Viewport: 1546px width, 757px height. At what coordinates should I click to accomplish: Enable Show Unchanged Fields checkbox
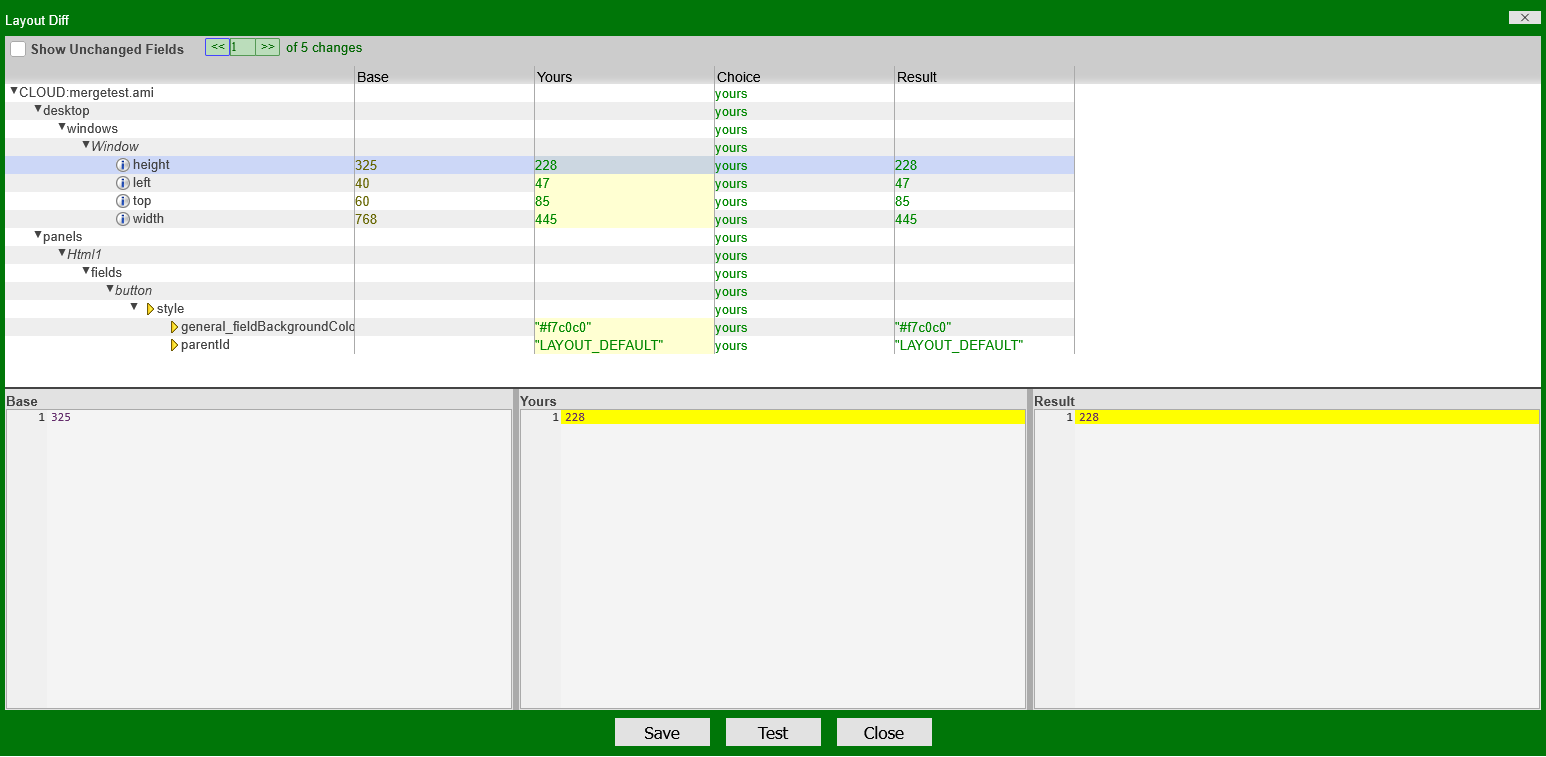pyautogui.click(x=18, y=49)
